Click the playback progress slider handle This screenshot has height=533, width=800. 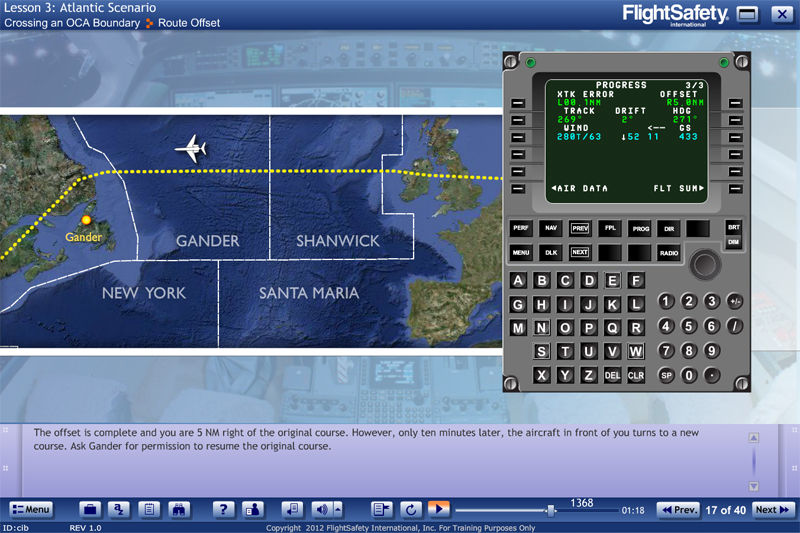[x=551, y=511]
